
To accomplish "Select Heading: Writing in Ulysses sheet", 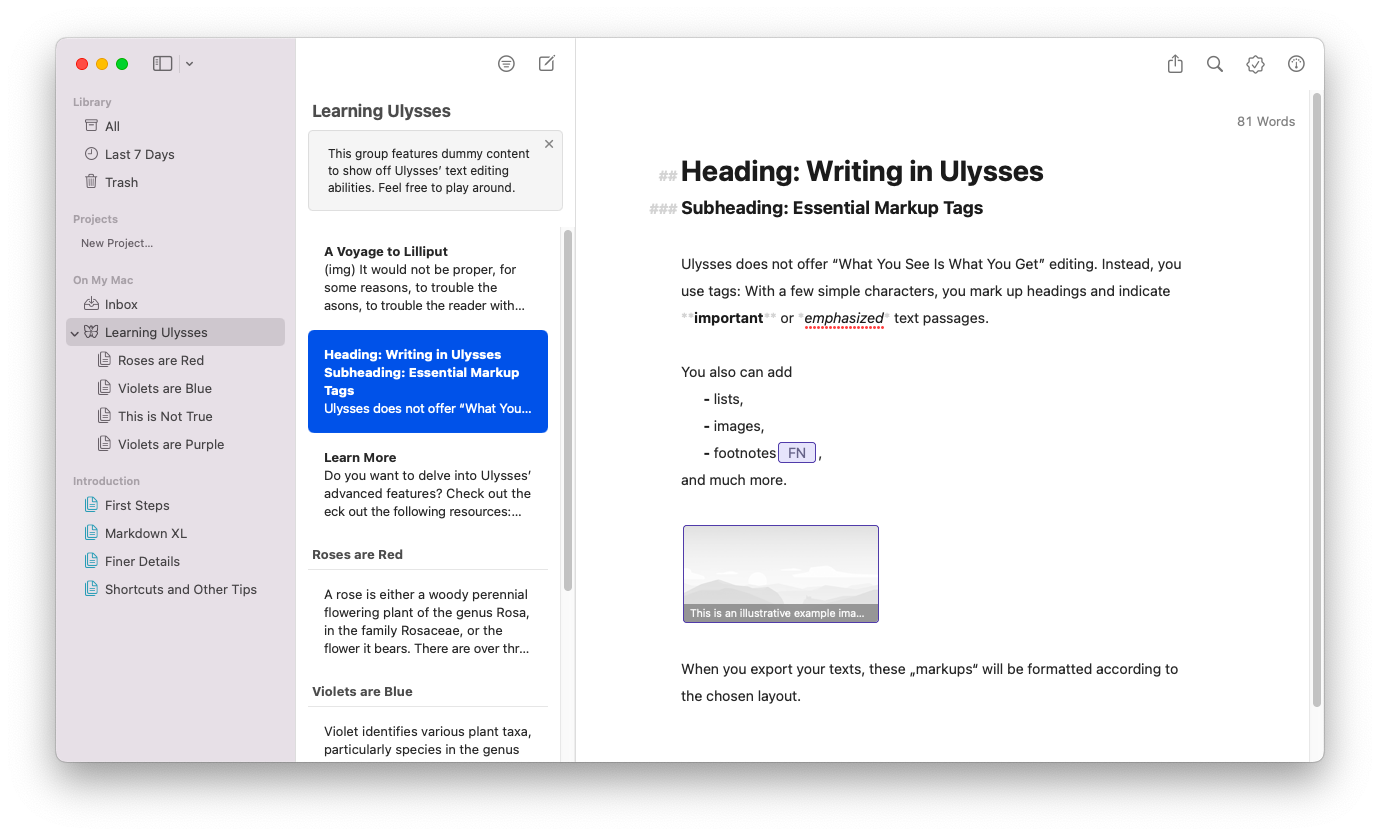I will [428, 381].
